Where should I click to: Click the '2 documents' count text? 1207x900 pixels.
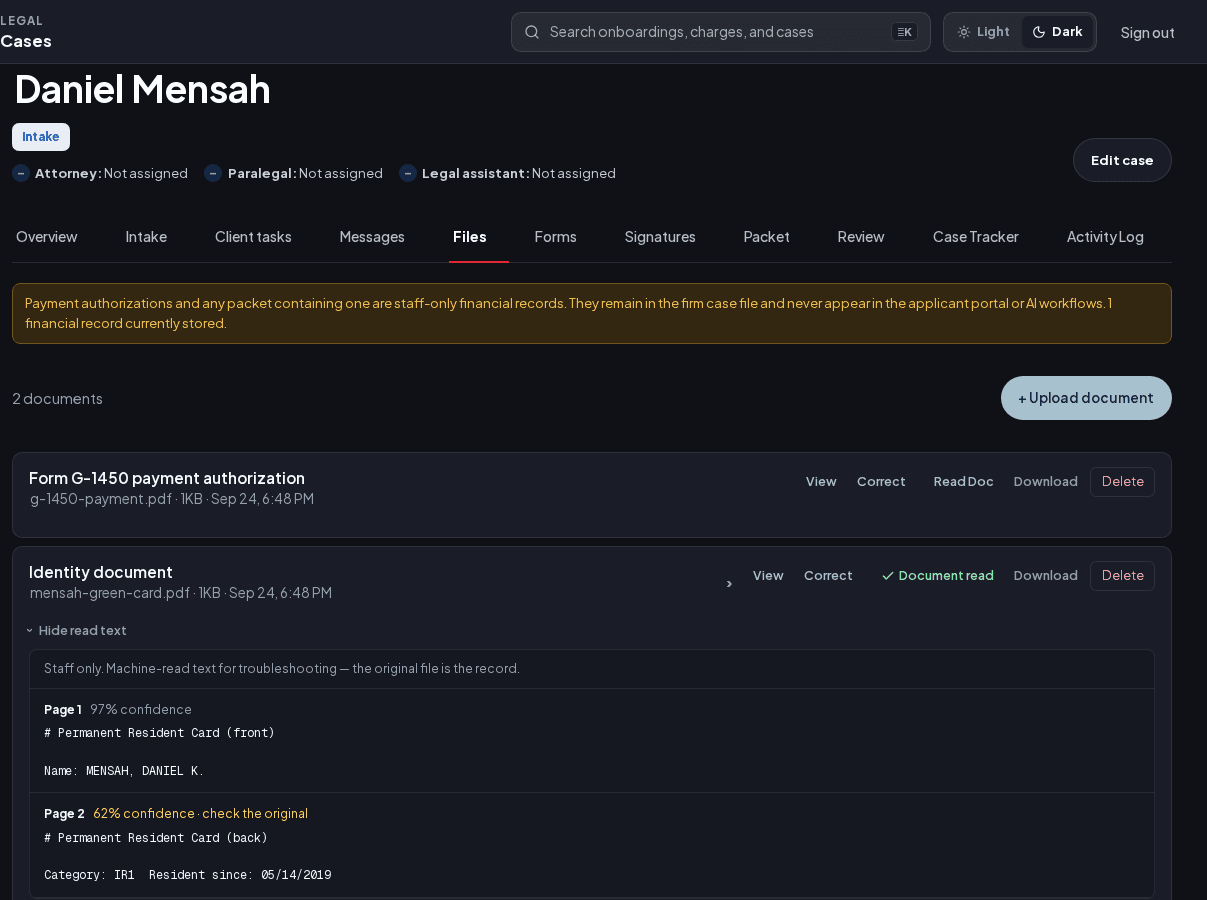tap(57, 398)
